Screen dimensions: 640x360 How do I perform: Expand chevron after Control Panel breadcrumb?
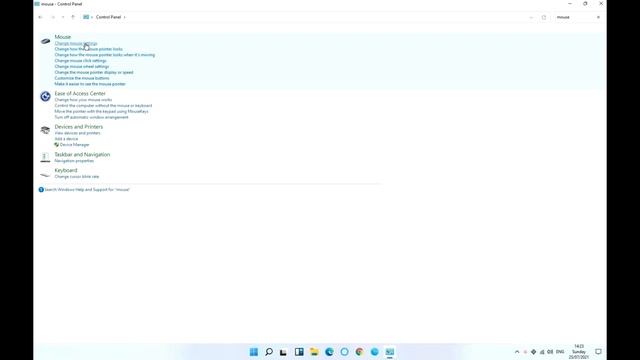coord(124,17)
